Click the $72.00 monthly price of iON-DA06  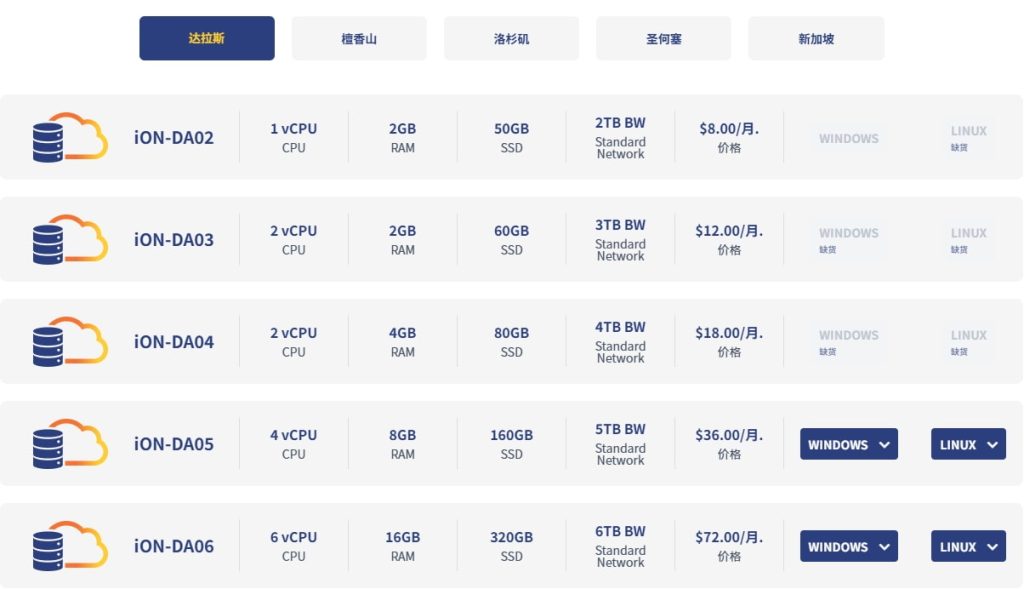coord(729,538)
